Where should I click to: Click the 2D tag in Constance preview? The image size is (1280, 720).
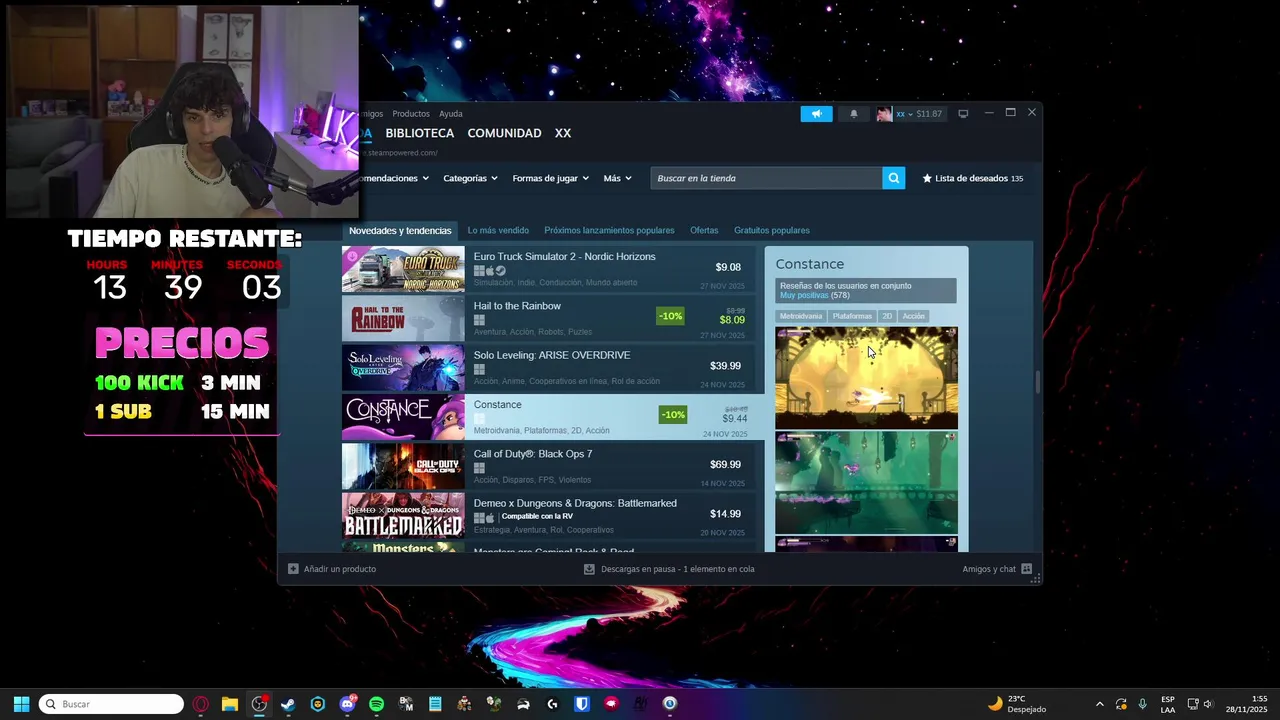887,316
